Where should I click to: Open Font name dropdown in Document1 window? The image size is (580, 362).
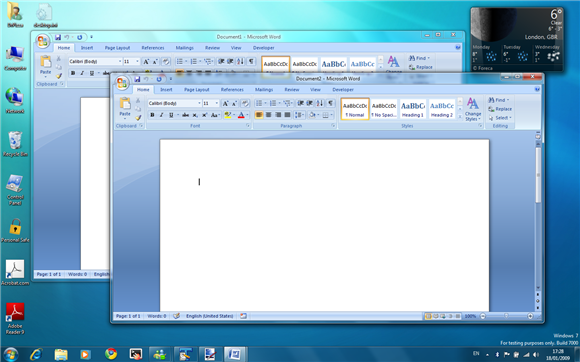120,61
